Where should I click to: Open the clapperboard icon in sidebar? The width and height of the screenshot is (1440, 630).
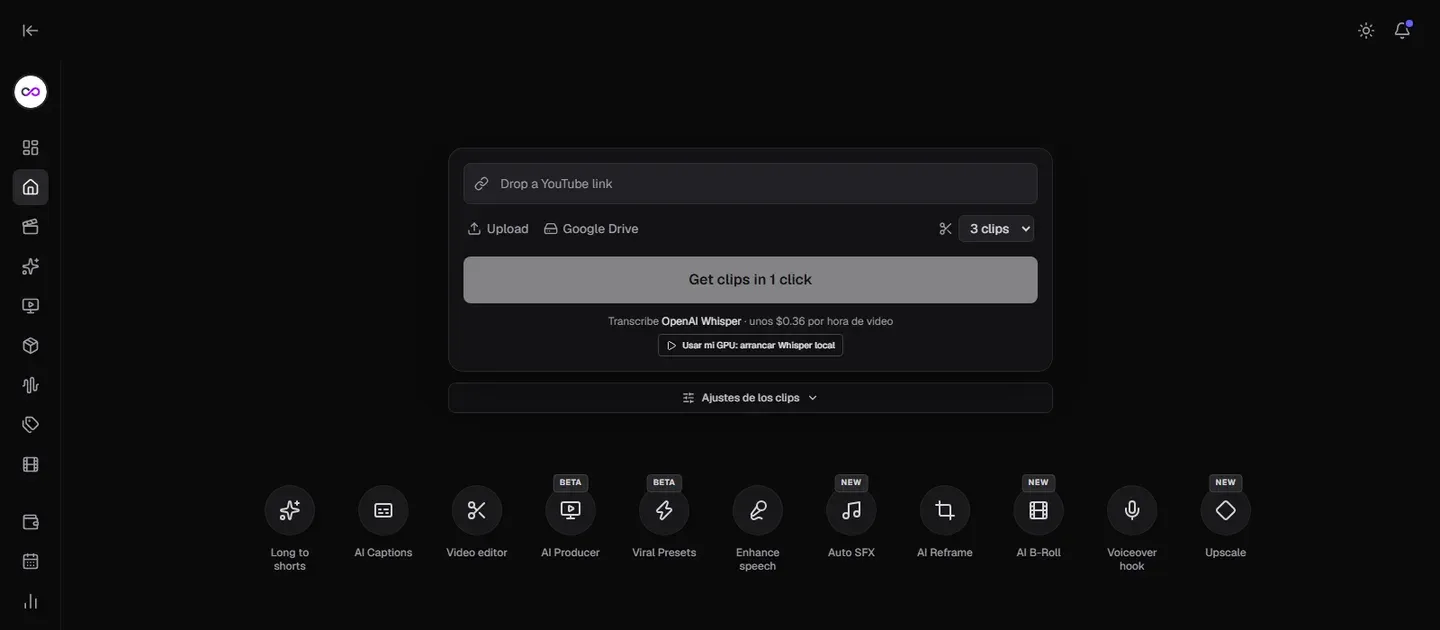pos(30,227)
